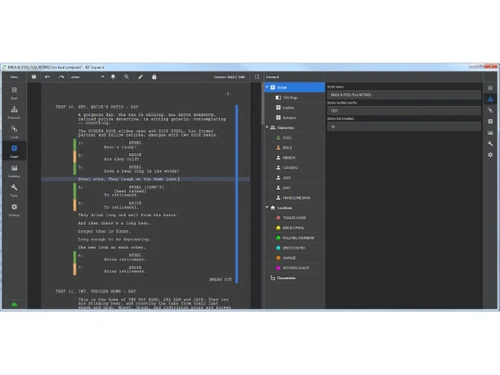Click the gear icon in right-side strip
This screenshot has height=375, width=500.
[490, 155]
